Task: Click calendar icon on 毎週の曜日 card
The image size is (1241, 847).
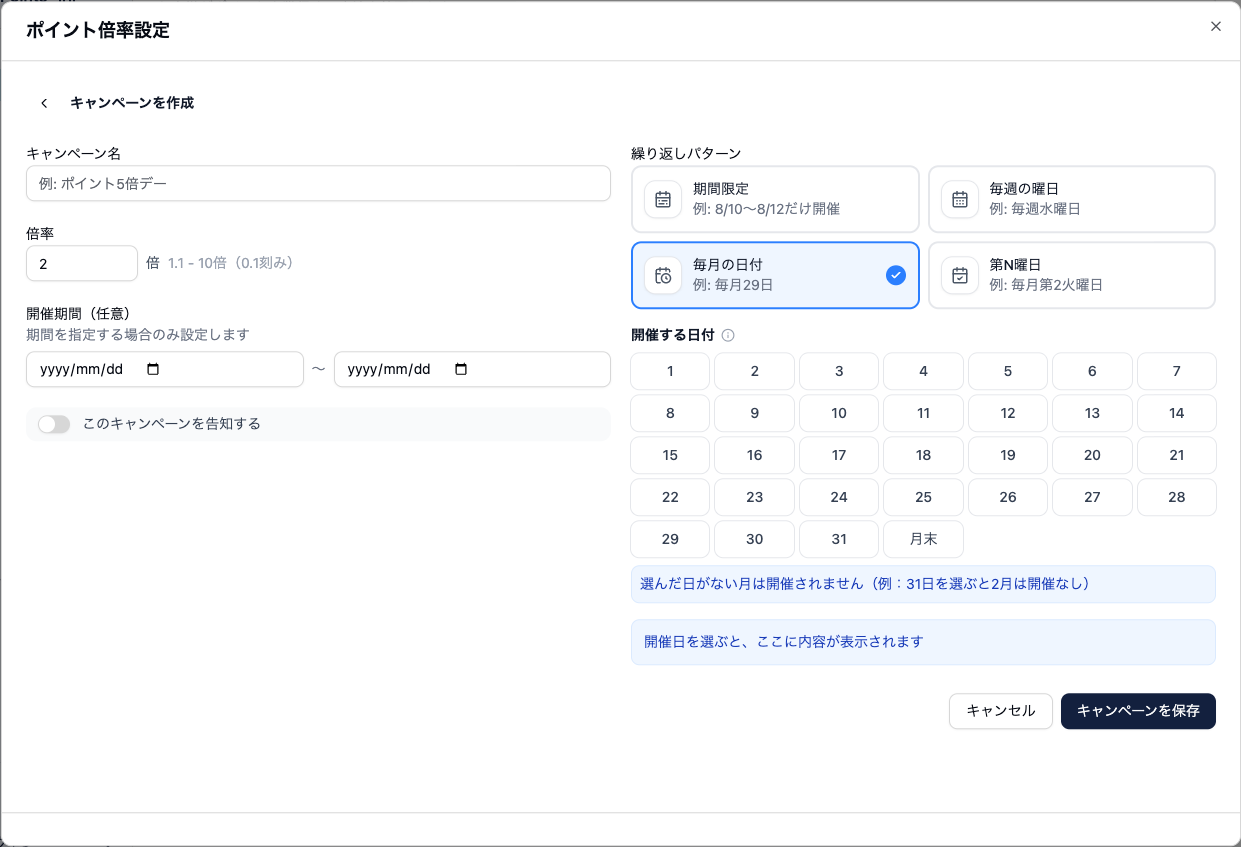Action: click(960, 200)
